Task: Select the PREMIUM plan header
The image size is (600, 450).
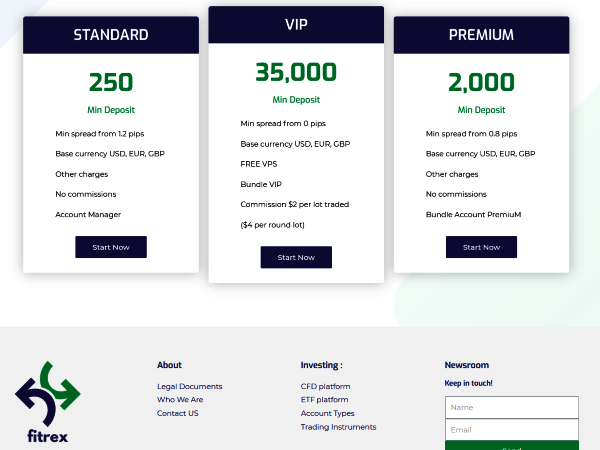Action: click(x=481, y=35)
